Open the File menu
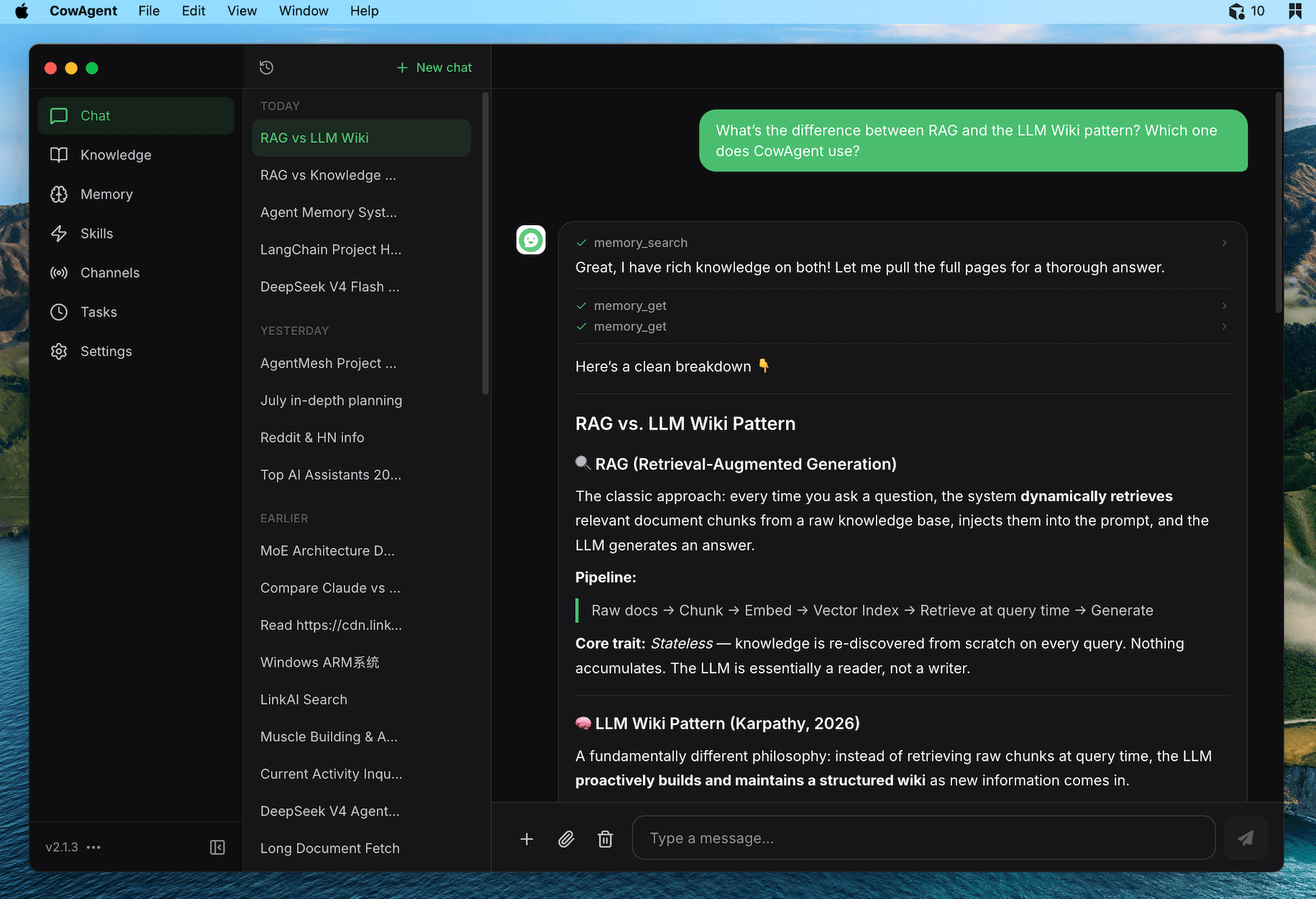 point(149,11)
